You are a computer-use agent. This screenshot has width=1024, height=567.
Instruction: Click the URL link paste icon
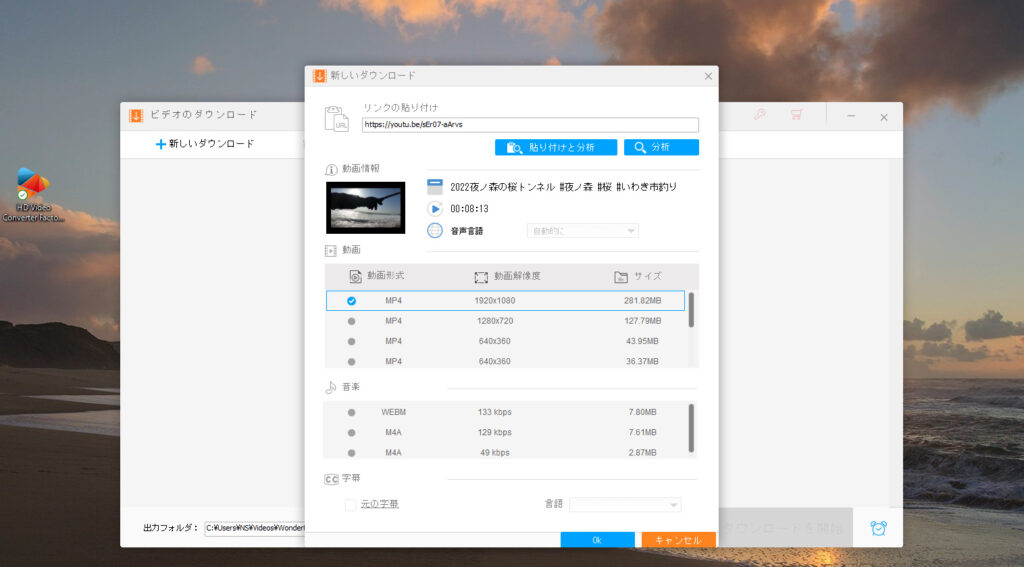[x=336, y=119]
